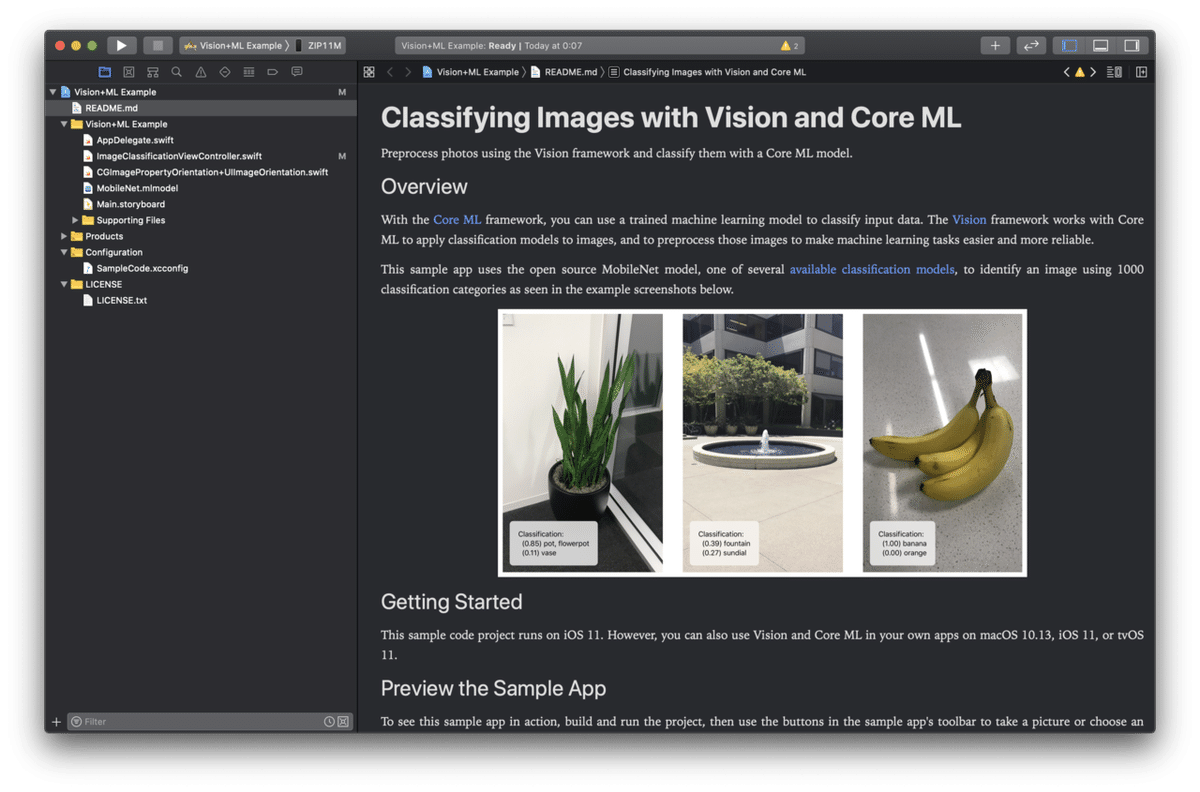The height and width of the screenshot is (792, 1200).
Task: Choose run destination ZIP11M
Action: point(320,45)
